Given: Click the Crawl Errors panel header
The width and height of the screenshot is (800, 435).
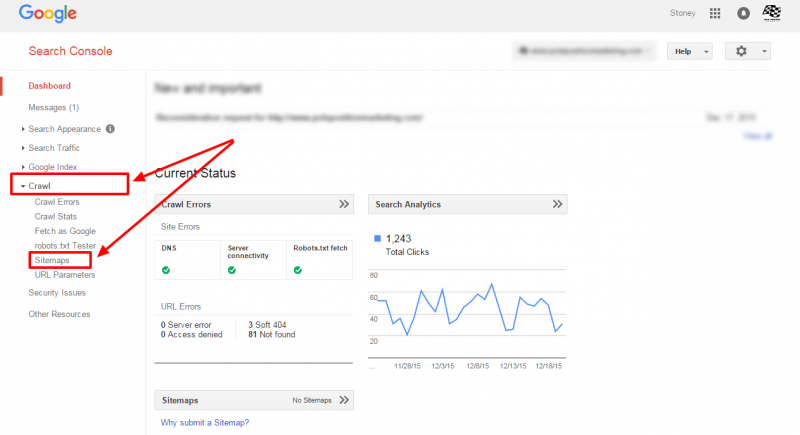Looking at the screenshot, I should [x=254, y=204].
